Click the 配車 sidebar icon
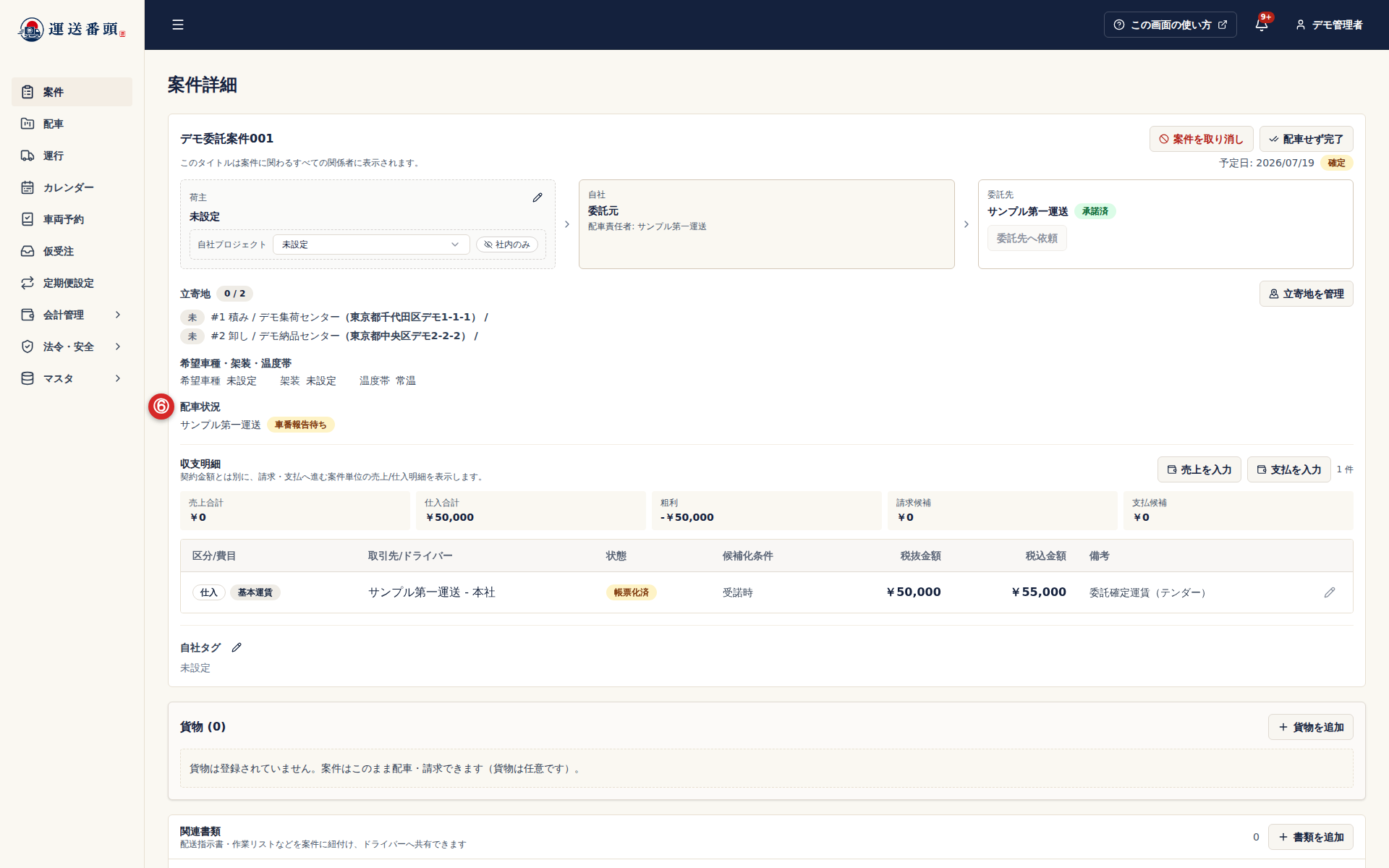Image resolution: width=1389 pixels, height=868 pixels. (x=27, y=124)
